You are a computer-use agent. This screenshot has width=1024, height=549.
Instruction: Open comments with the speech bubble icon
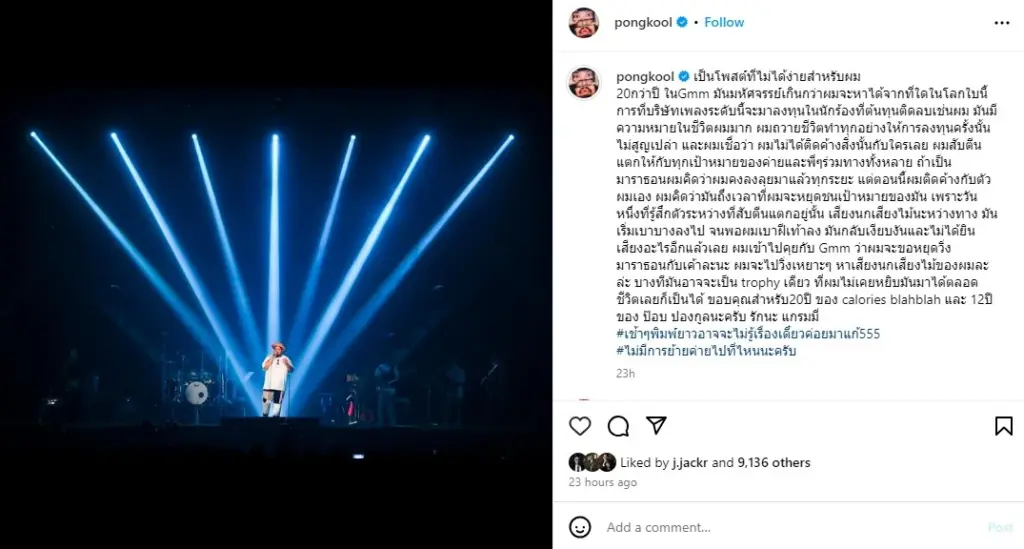pyautogui.click(x=618, y=426)
